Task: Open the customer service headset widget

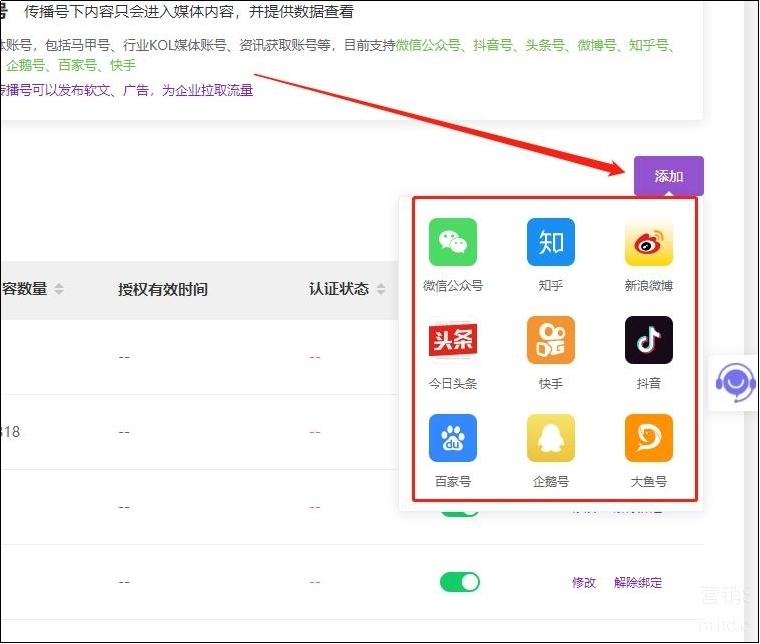Action: click(736, 382)
